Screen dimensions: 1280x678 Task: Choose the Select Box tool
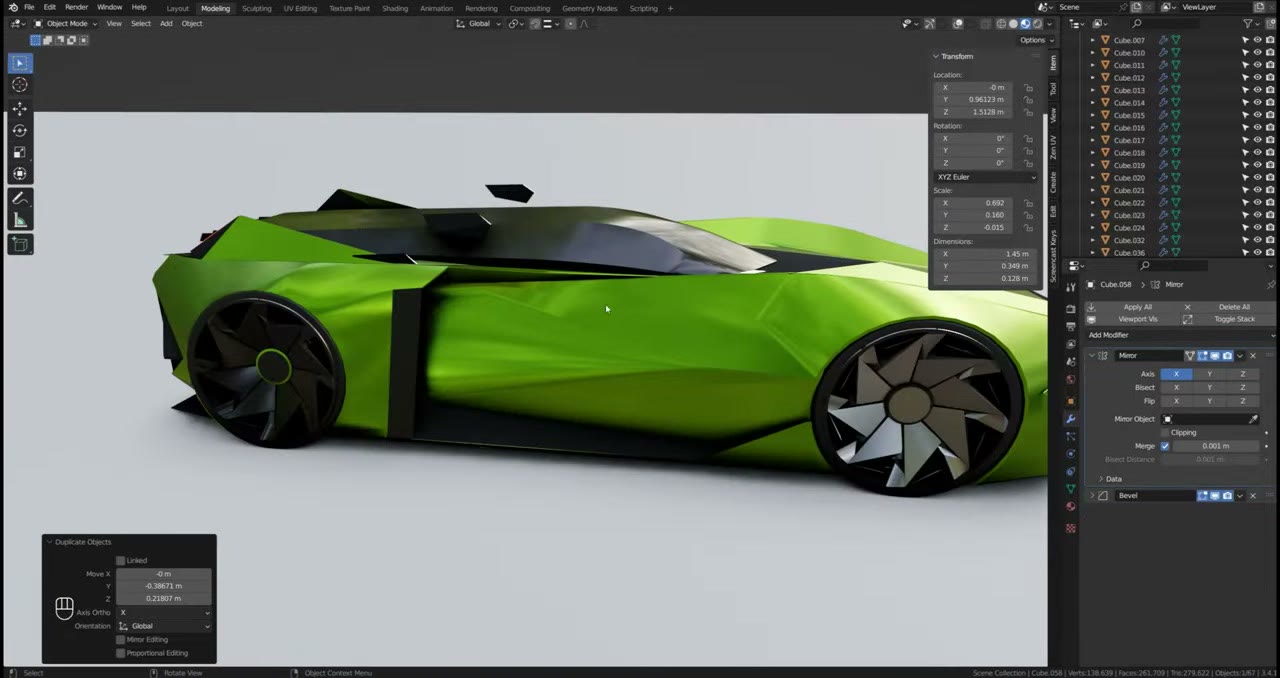(19, 63)
